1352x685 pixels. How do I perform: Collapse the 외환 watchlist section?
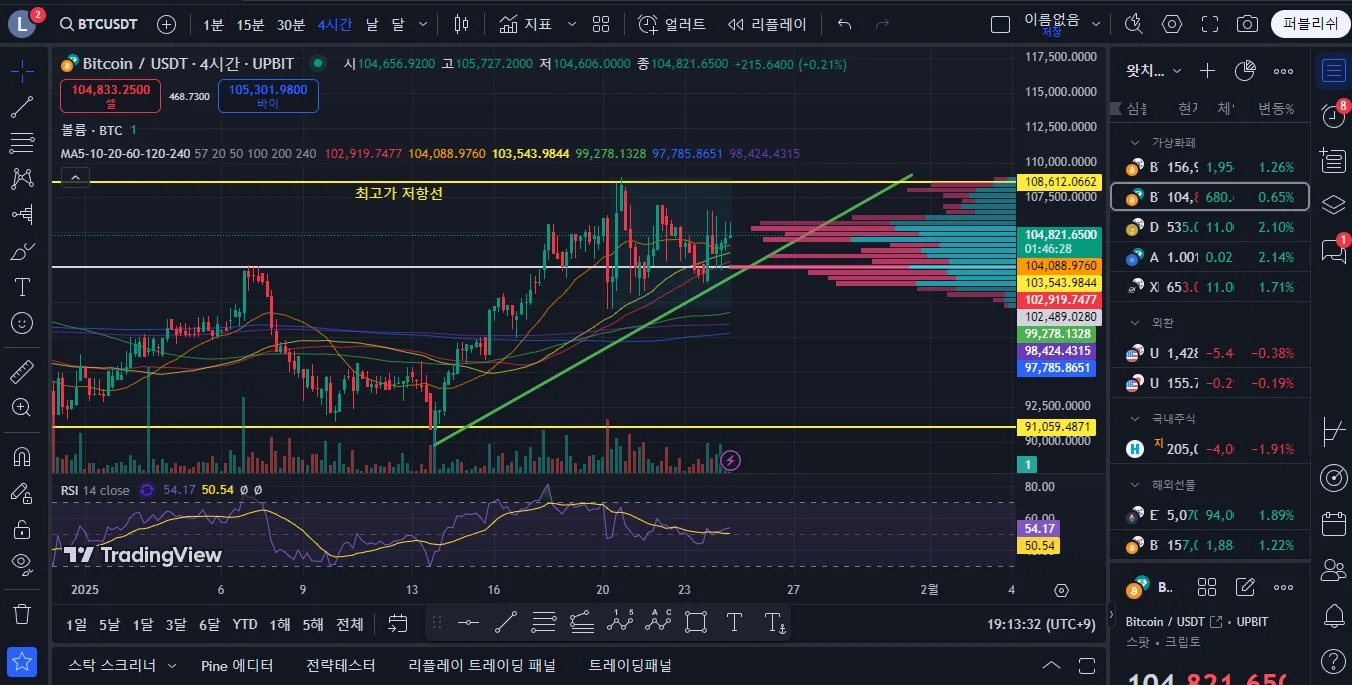coord(1135,323)
